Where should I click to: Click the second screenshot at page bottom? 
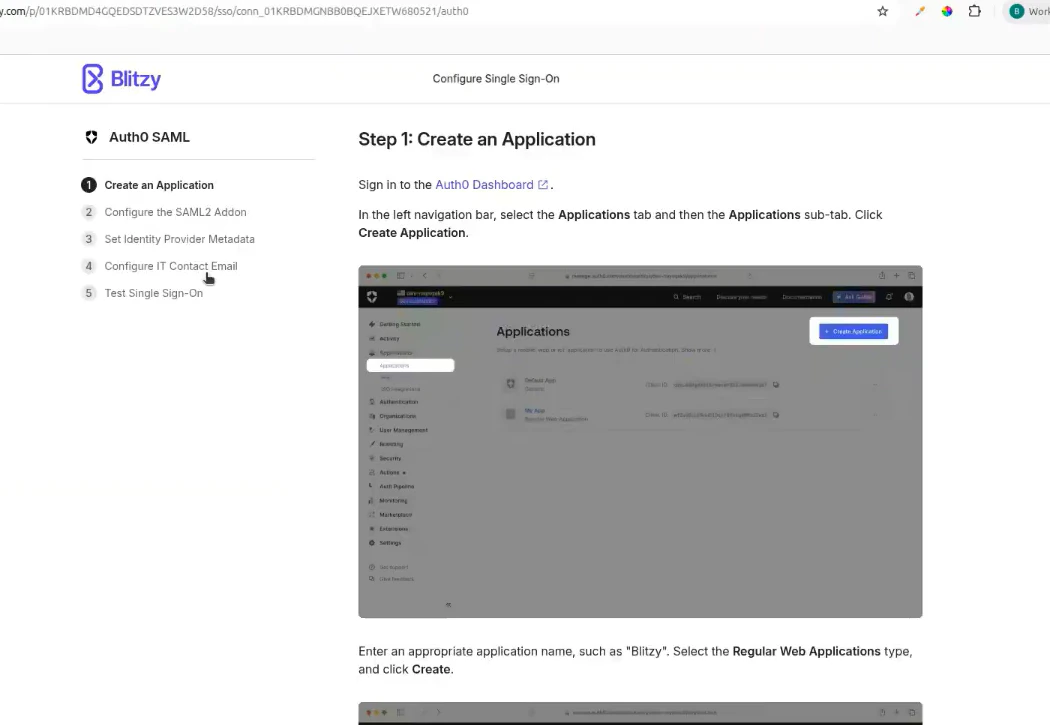[x=640, y=714]
